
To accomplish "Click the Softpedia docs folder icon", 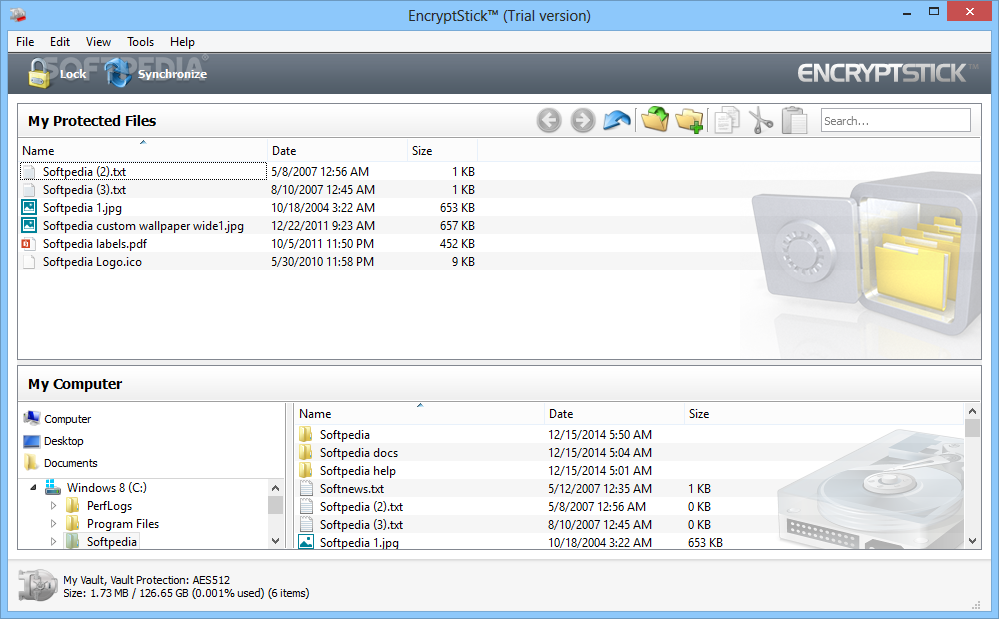I will pos(306,452).
